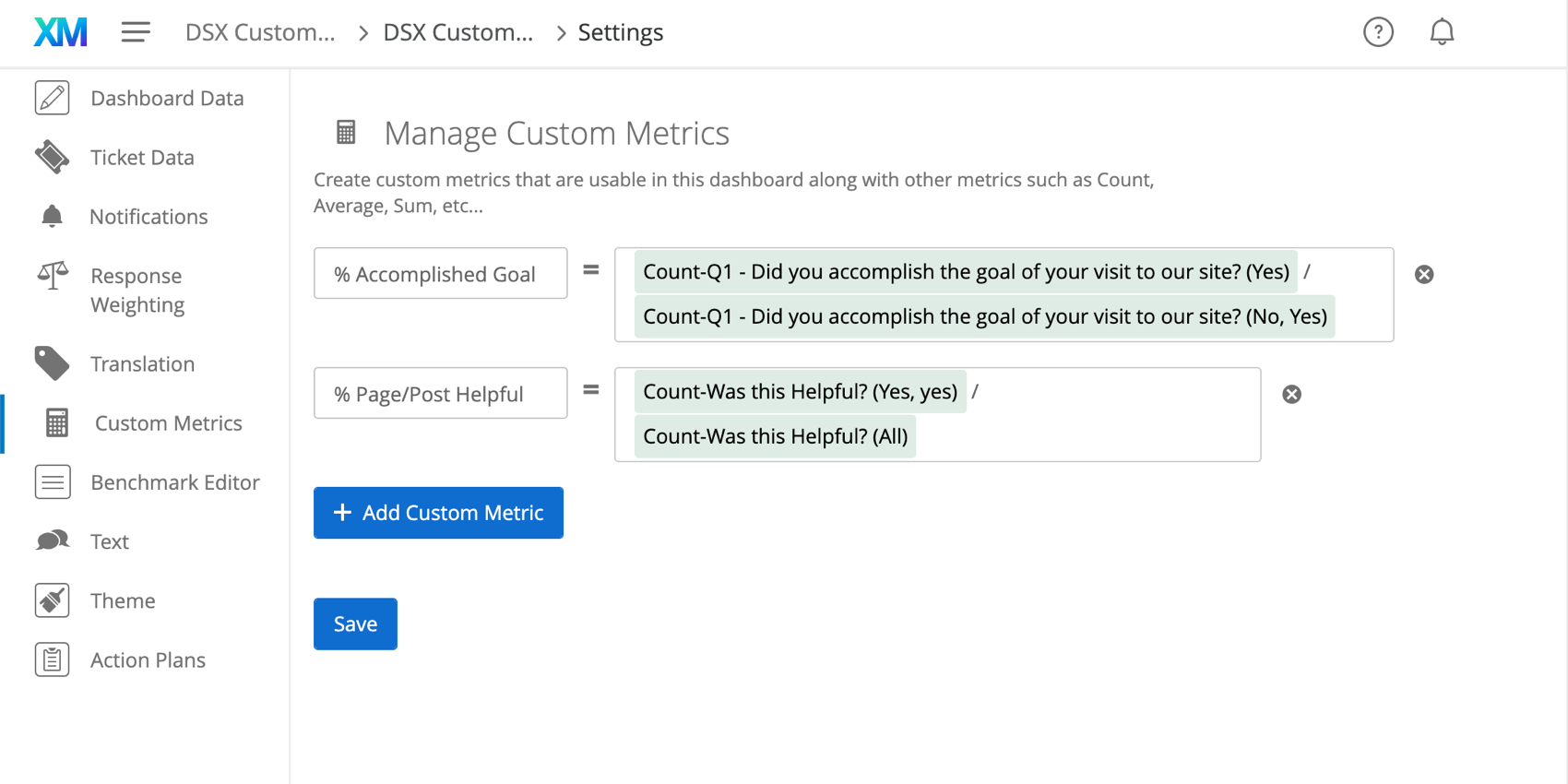This screenshot has width=1568, height=784.
Task: Click plus icon on Add Custom Metric
Action: (342, 512)
